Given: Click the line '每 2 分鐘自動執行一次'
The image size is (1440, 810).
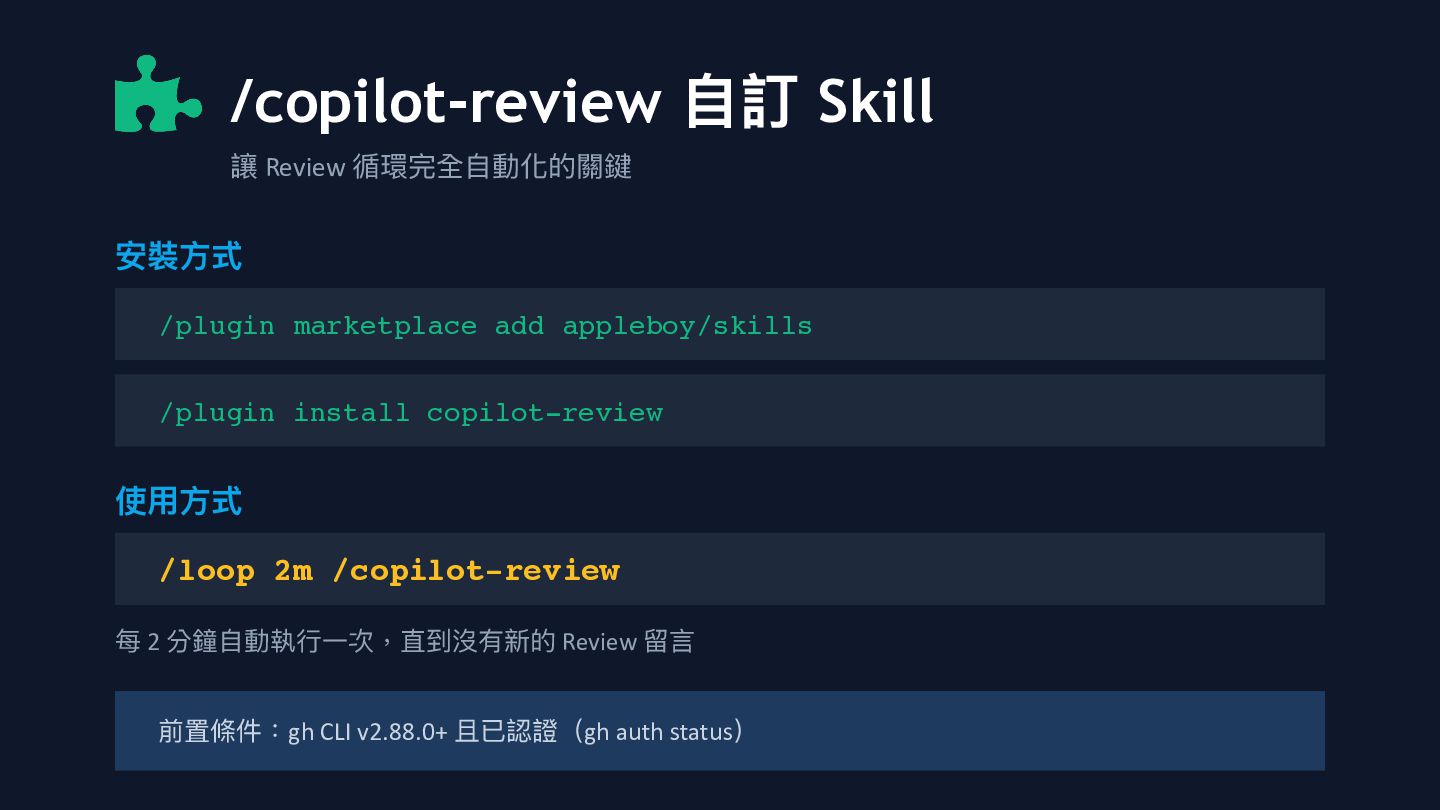Looking at the screenshot, I should point(404,641).
